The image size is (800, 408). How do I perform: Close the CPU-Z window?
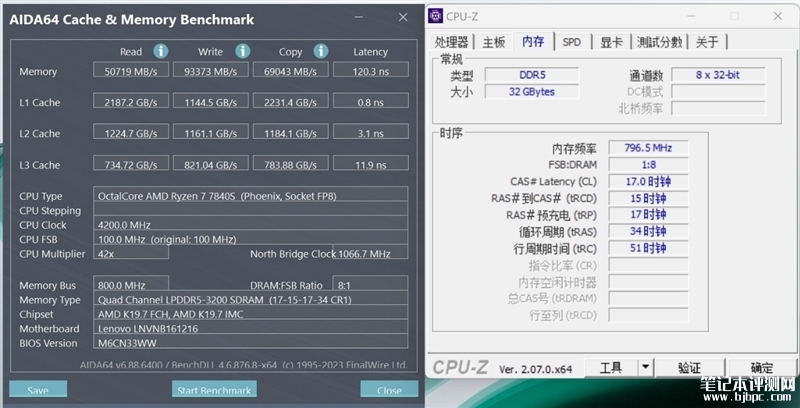[778, 16]
